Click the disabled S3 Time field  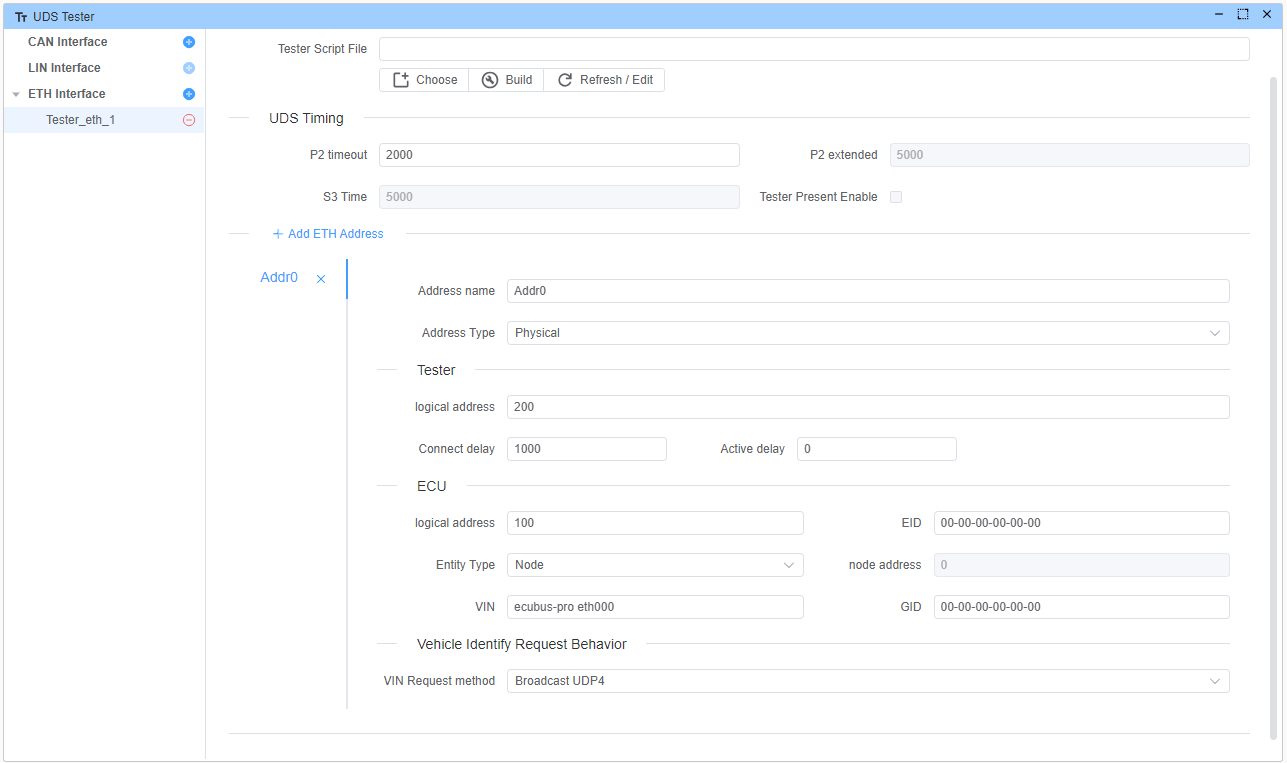point(559,197)
